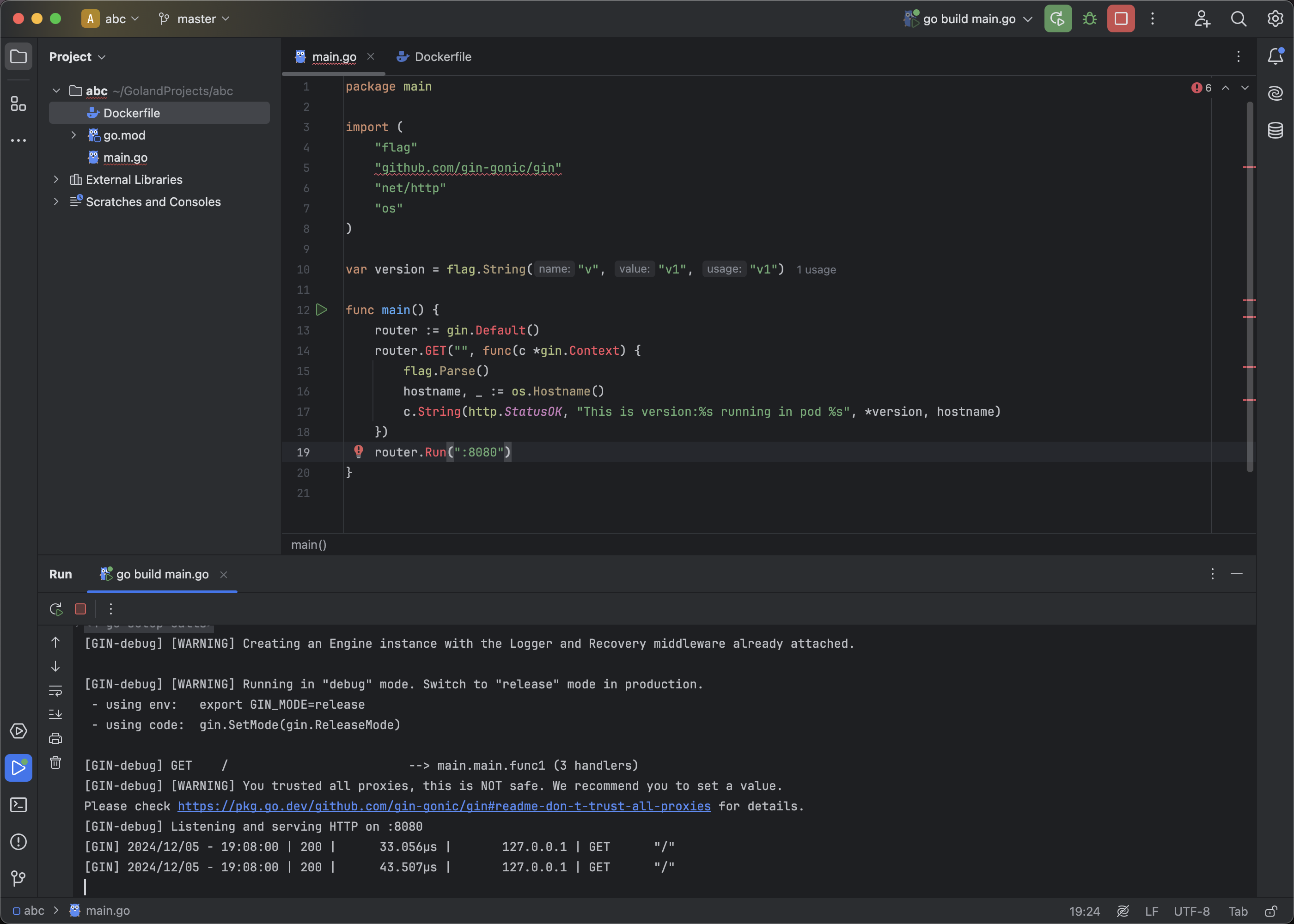Screen dimensions: 1294x924
Task: Toggle read-only lock icon in status bar
Action: [x=1271, y=911]
